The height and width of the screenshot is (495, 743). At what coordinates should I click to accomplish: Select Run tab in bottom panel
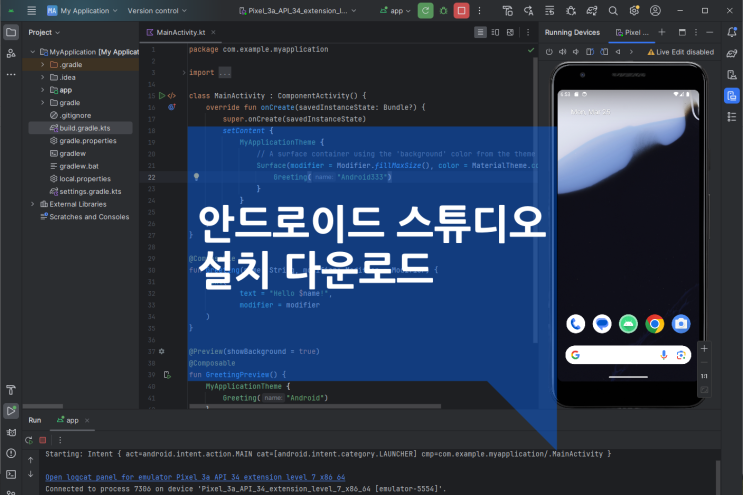[35, 420]
